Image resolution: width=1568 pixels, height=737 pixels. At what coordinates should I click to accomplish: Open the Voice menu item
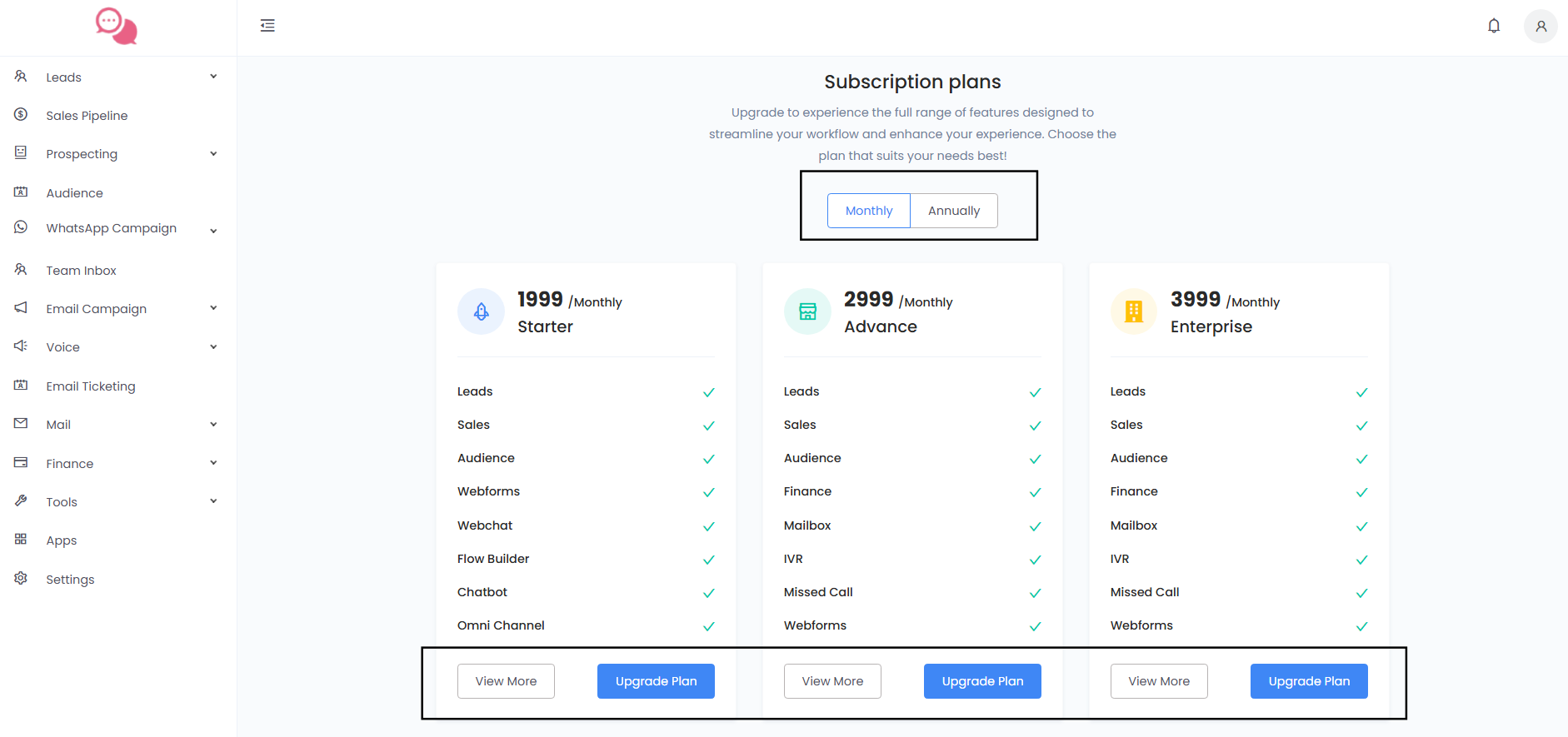point(62,346)
